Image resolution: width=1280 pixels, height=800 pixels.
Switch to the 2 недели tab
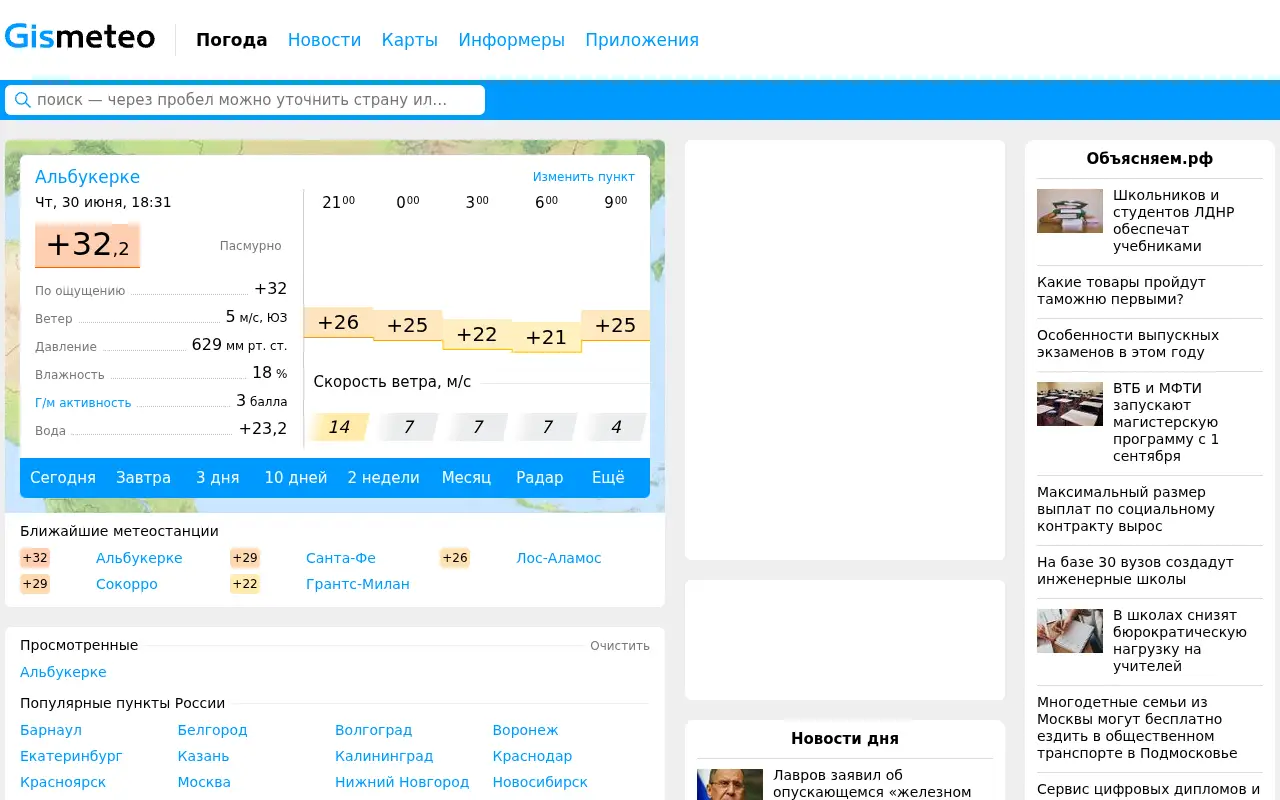pos(383,478)
